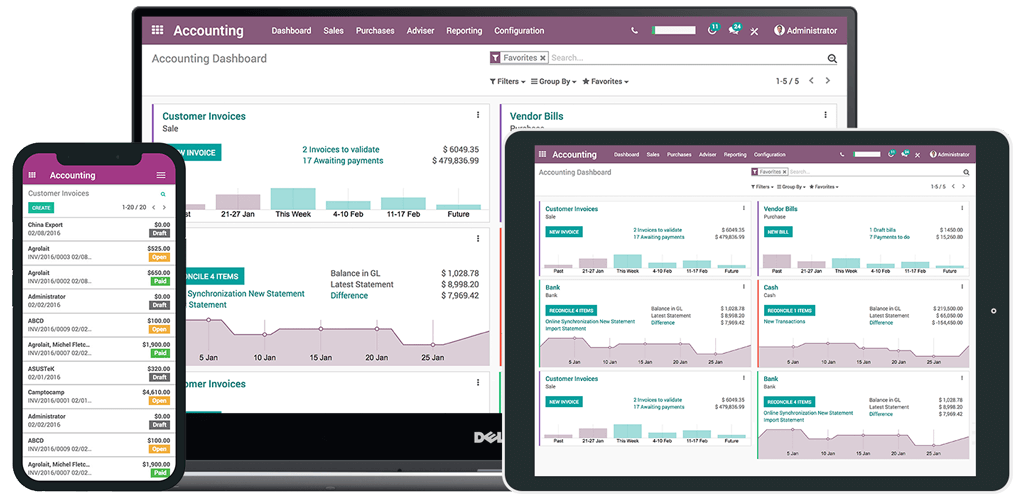
Task: Open hamburger menu on phone Accounting header
Action: point(161,175)
